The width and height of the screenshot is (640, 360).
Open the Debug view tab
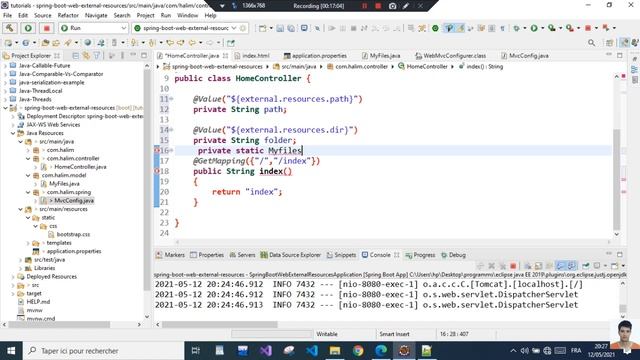tap(453, 255)
